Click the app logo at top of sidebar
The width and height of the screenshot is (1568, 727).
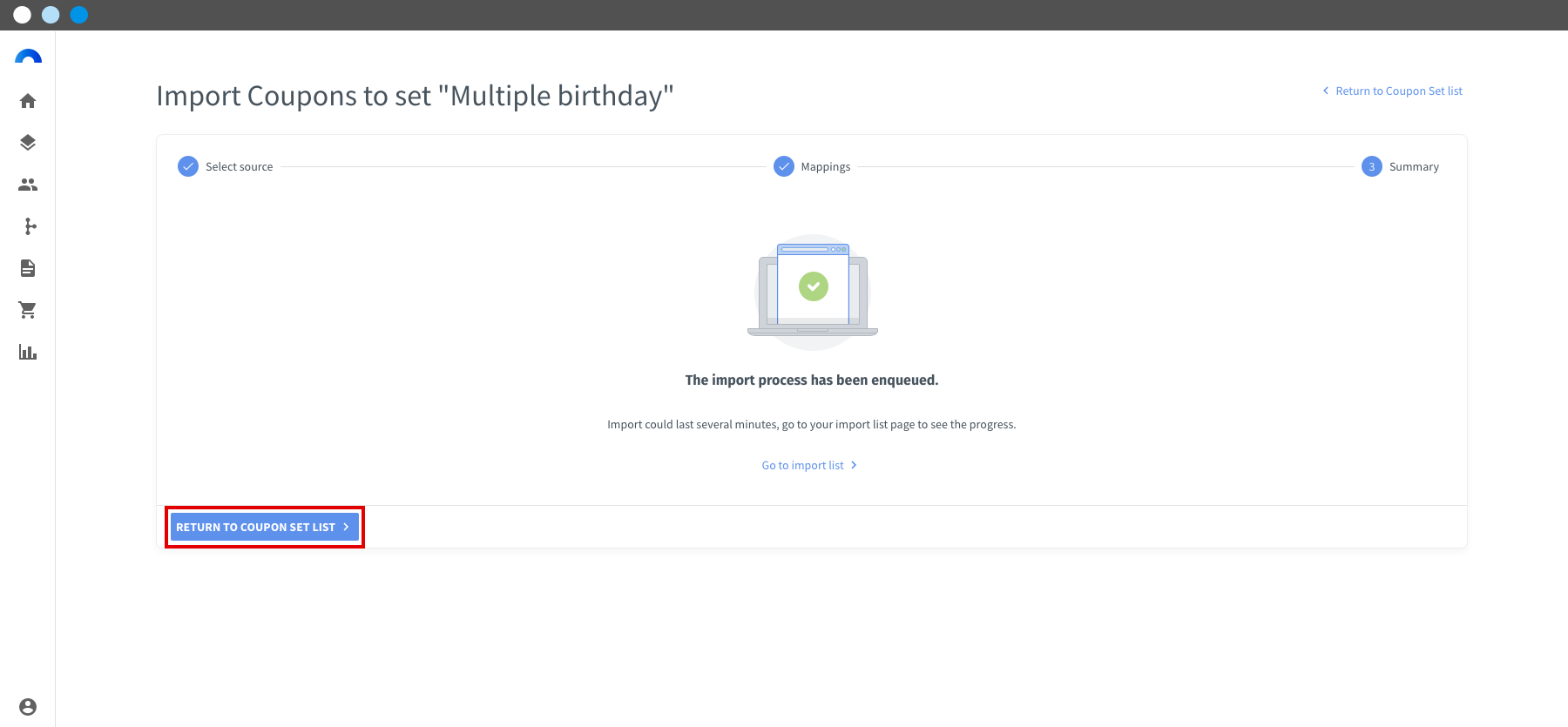pos(28,57)
